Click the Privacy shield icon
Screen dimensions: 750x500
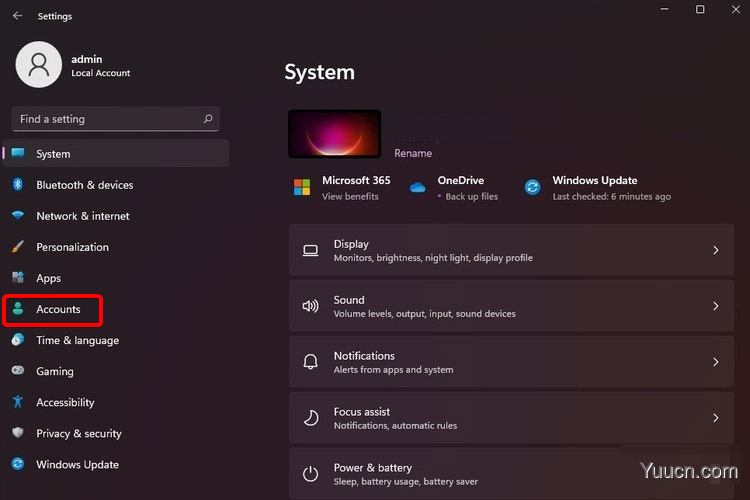coord(18,433)
